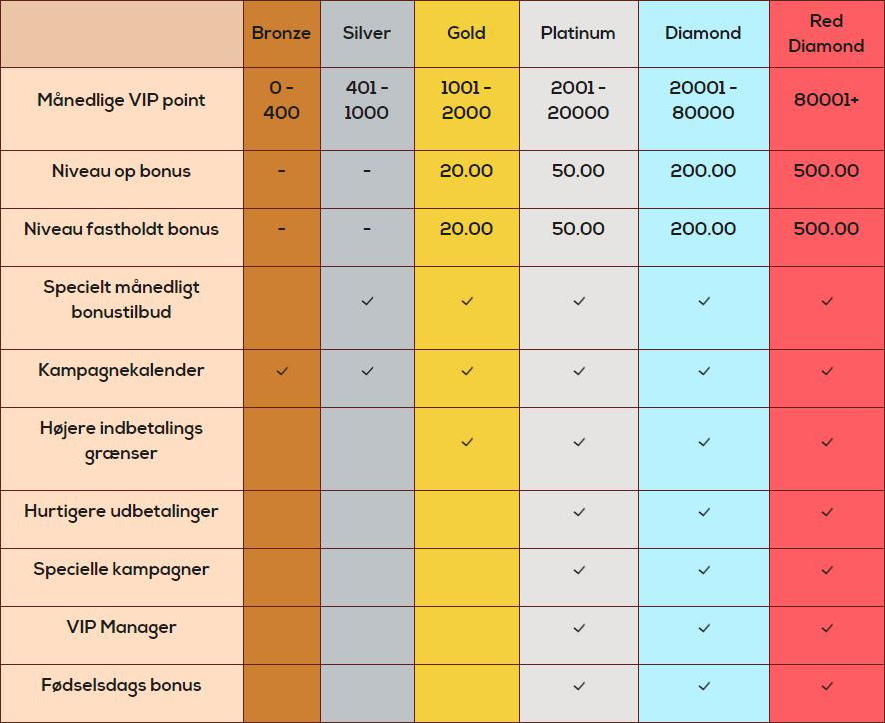Click Gold's 20.00 Niveau op bonus value
The width and height of the screenshot is (885, 723).
pyautogui.click(x=466, y=170)
